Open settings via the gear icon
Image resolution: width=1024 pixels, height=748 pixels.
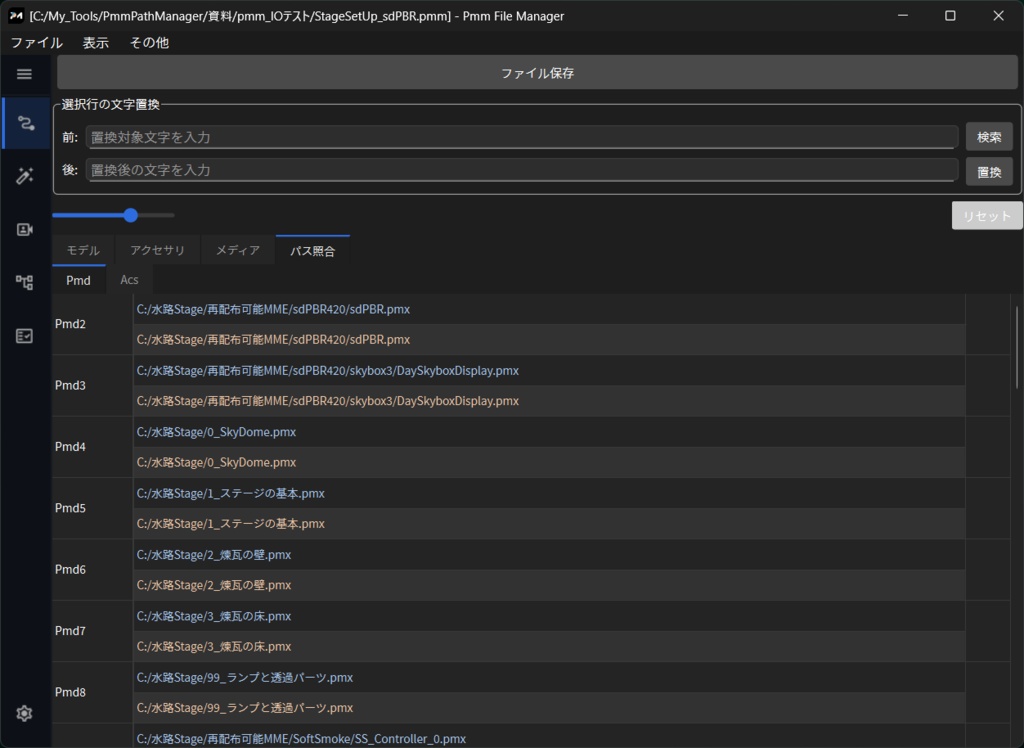point(23,713)
